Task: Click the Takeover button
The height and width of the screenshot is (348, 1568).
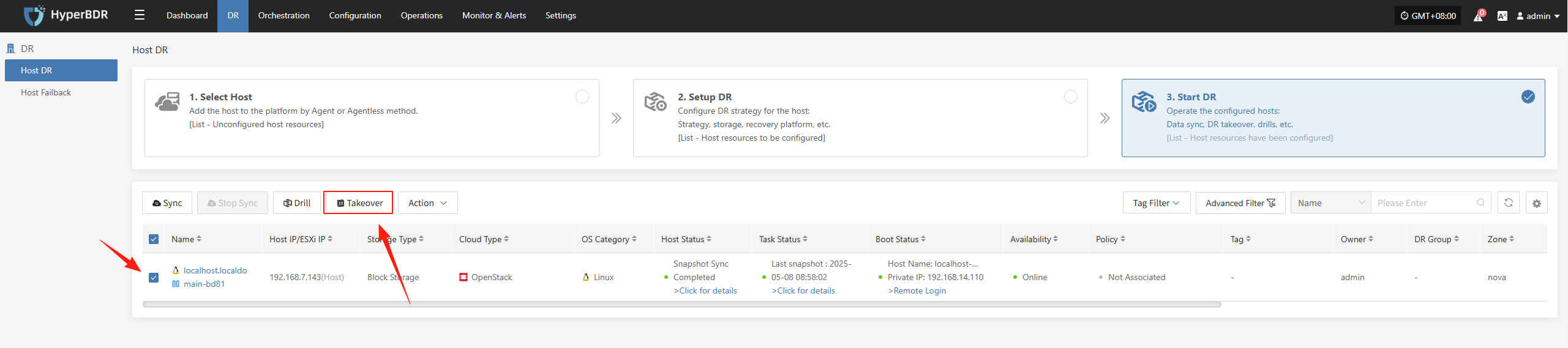Action: click(358, 203)
